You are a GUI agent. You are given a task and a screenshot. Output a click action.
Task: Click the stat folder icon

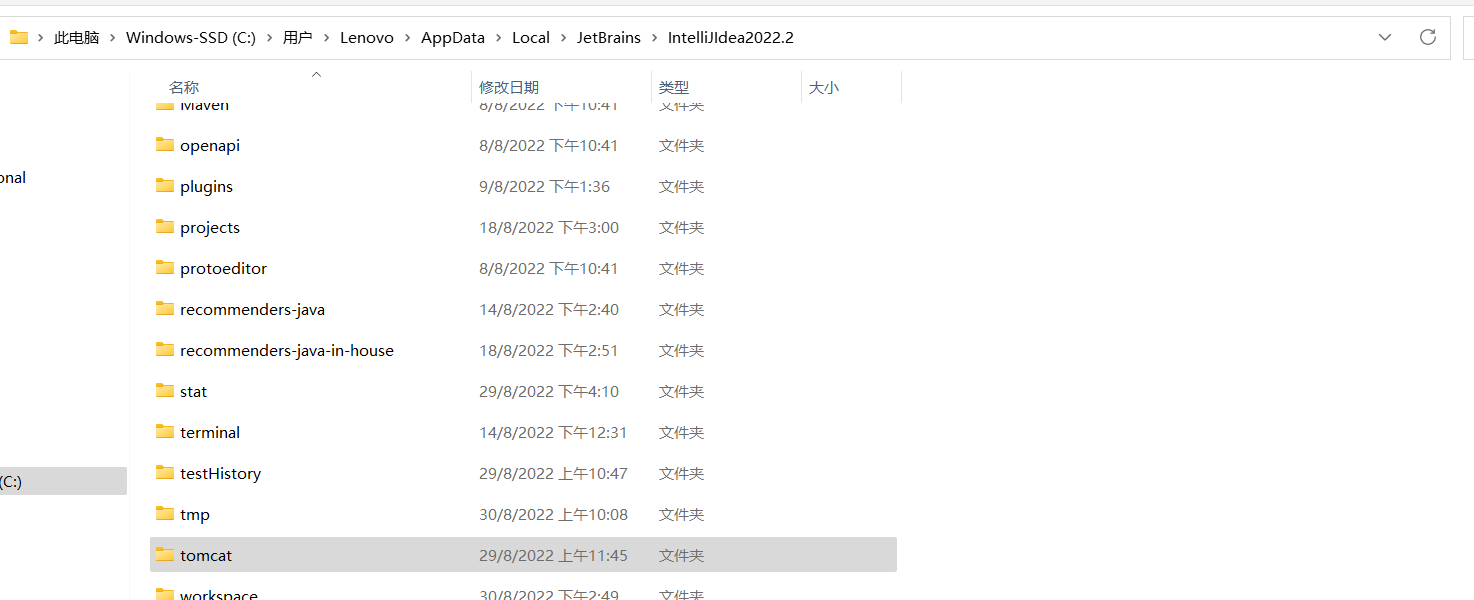[165, 390]
